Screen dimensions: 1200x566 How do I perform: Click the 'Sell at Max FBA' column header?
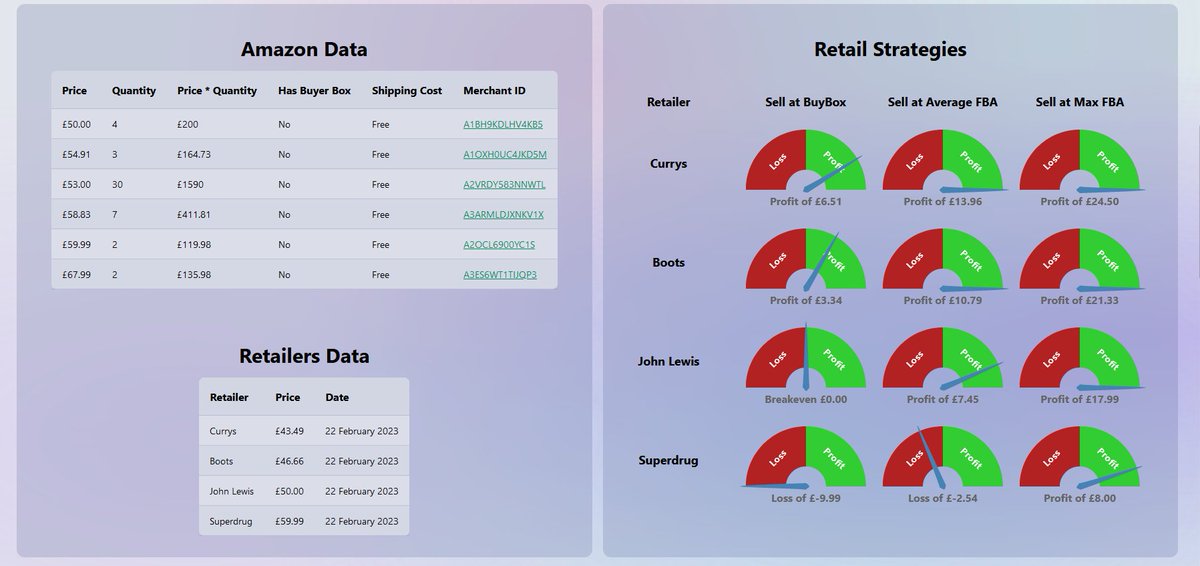[1080, 102]
